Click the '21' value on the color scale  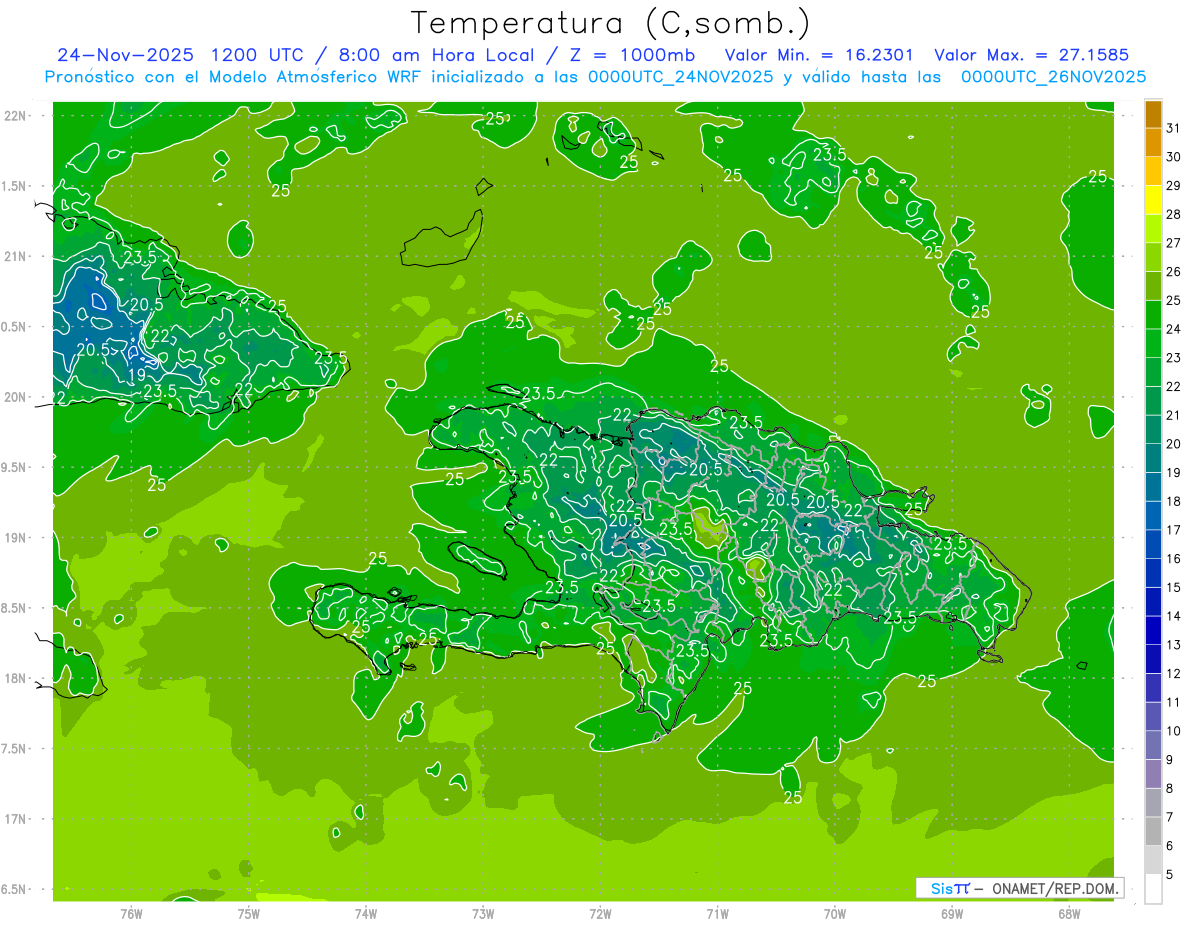coord(1174,415)
